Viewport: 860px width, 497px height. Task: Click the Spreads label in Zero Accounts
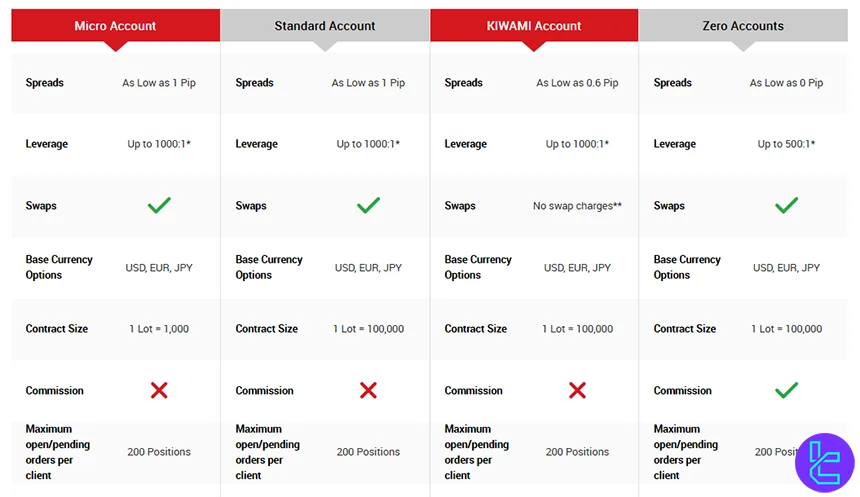pyautogui.click(x=672, y=83)
